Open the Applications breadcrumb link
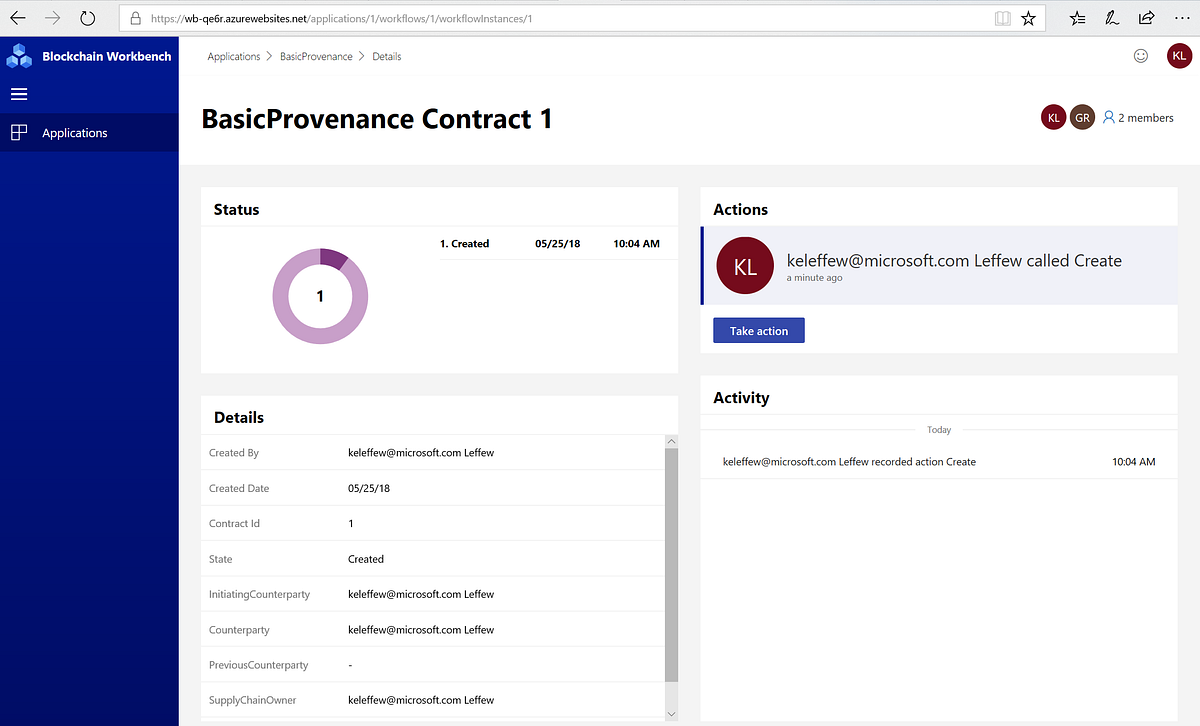 [x=234, y=56]
